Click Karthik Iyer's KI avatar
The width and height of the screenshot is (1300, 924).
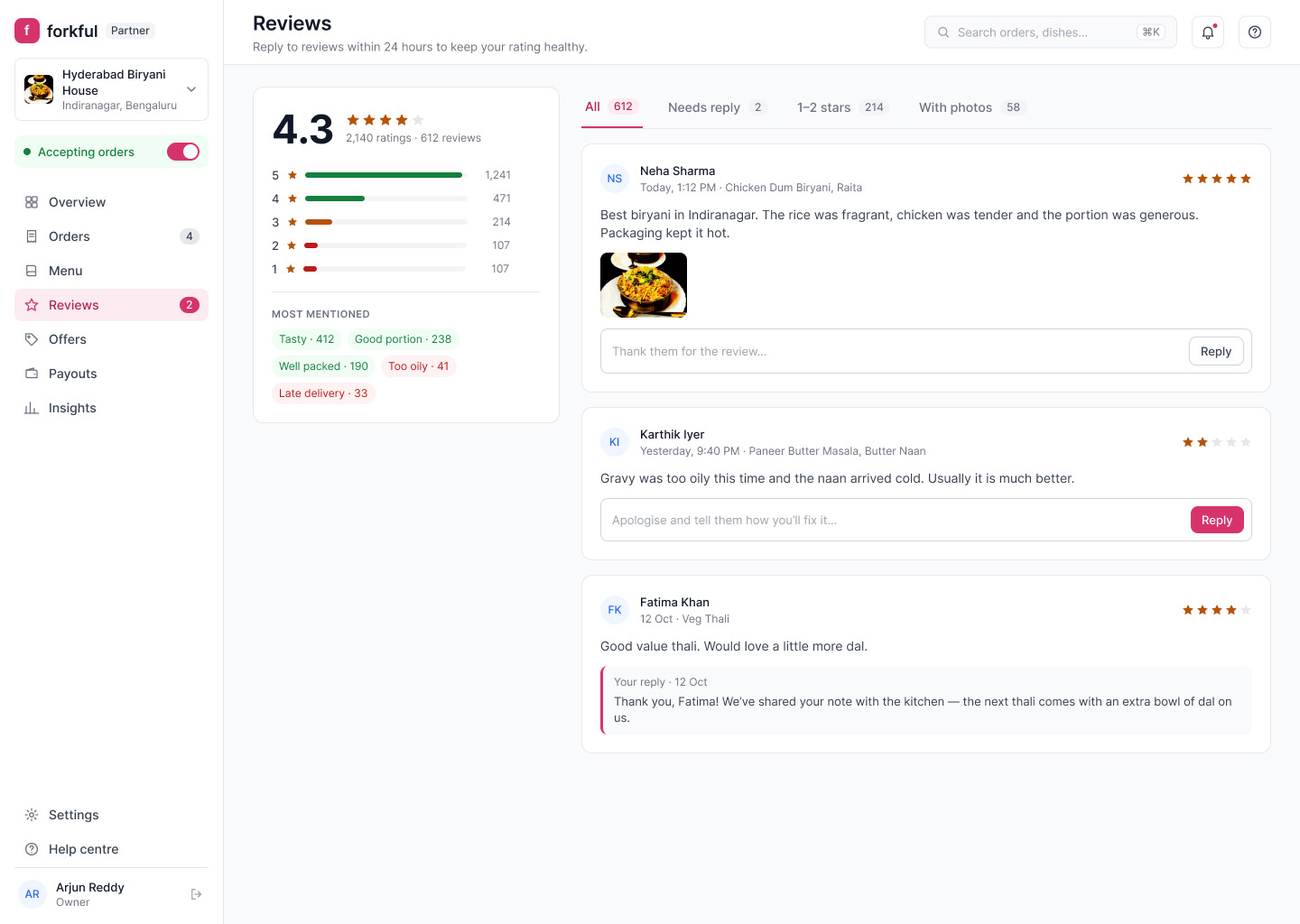[x=615, y=442]
